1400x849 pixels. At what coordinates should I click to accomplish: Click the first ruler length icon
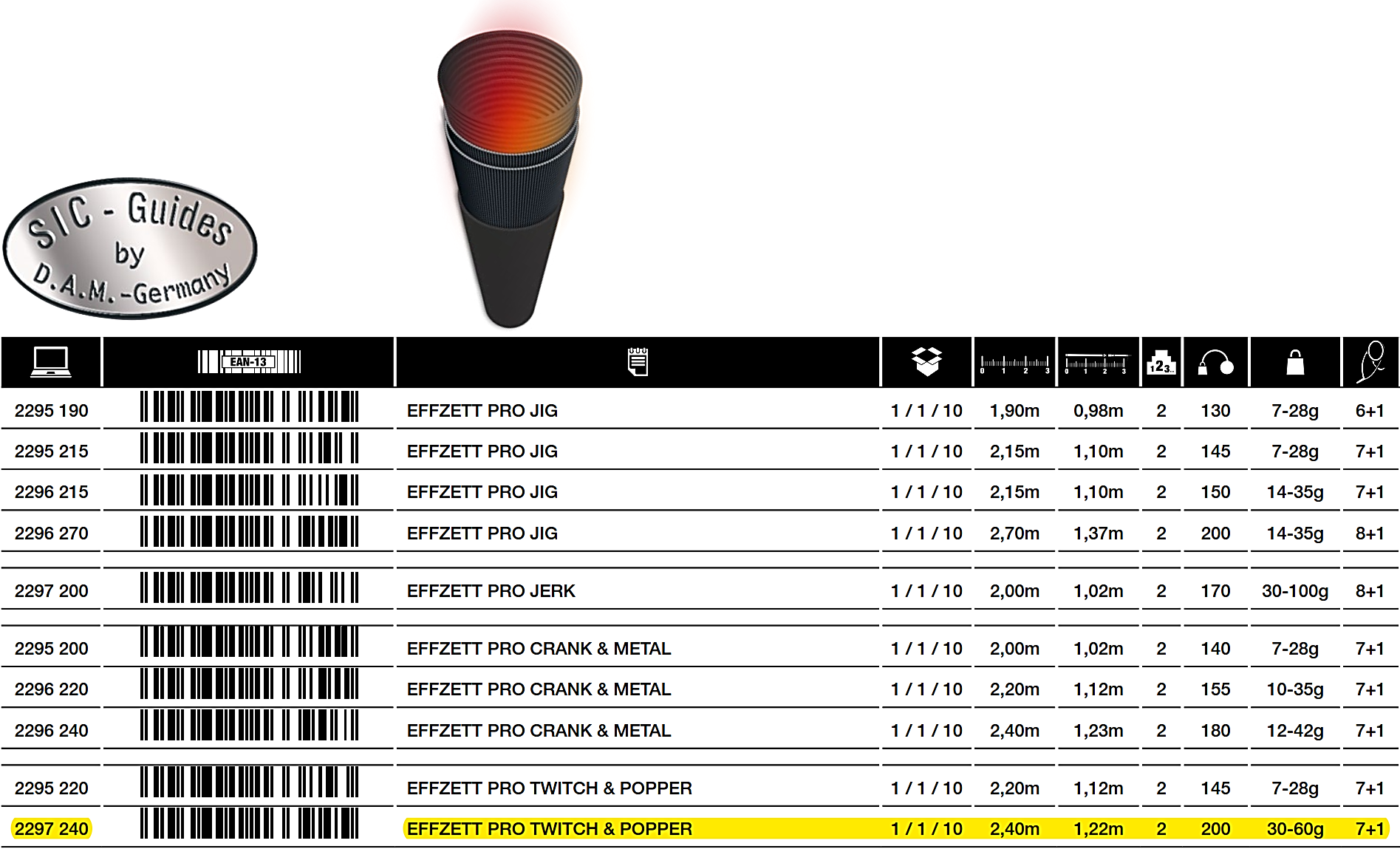pyautogui.click(x=1014, y=363)
